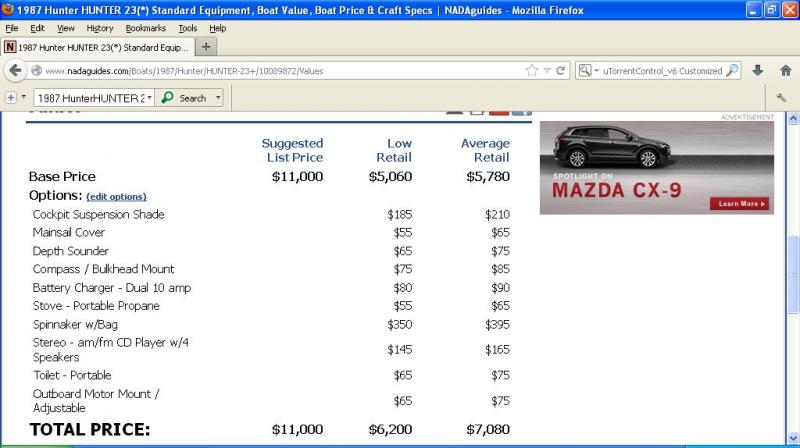Click the Stereo am/fm CD Player option
The width and height of the screenshot is (800, 448).
[x=111, y=350]
